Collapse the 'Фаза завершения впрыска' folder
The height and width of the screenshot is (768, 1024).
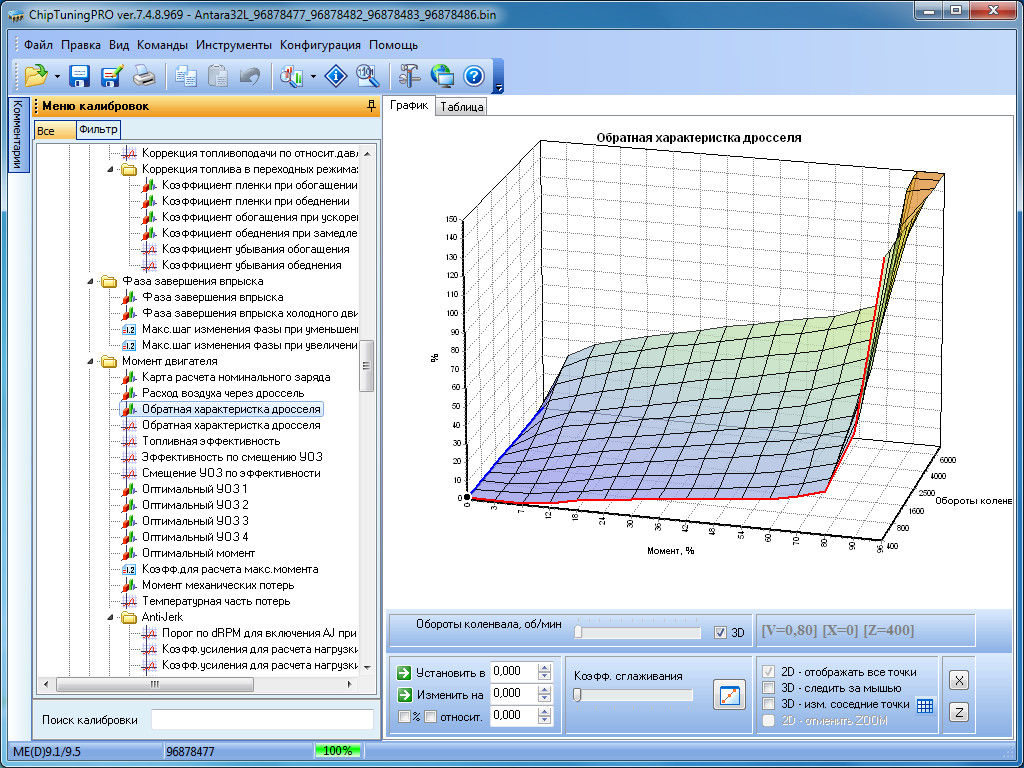[x=91, y=281]
